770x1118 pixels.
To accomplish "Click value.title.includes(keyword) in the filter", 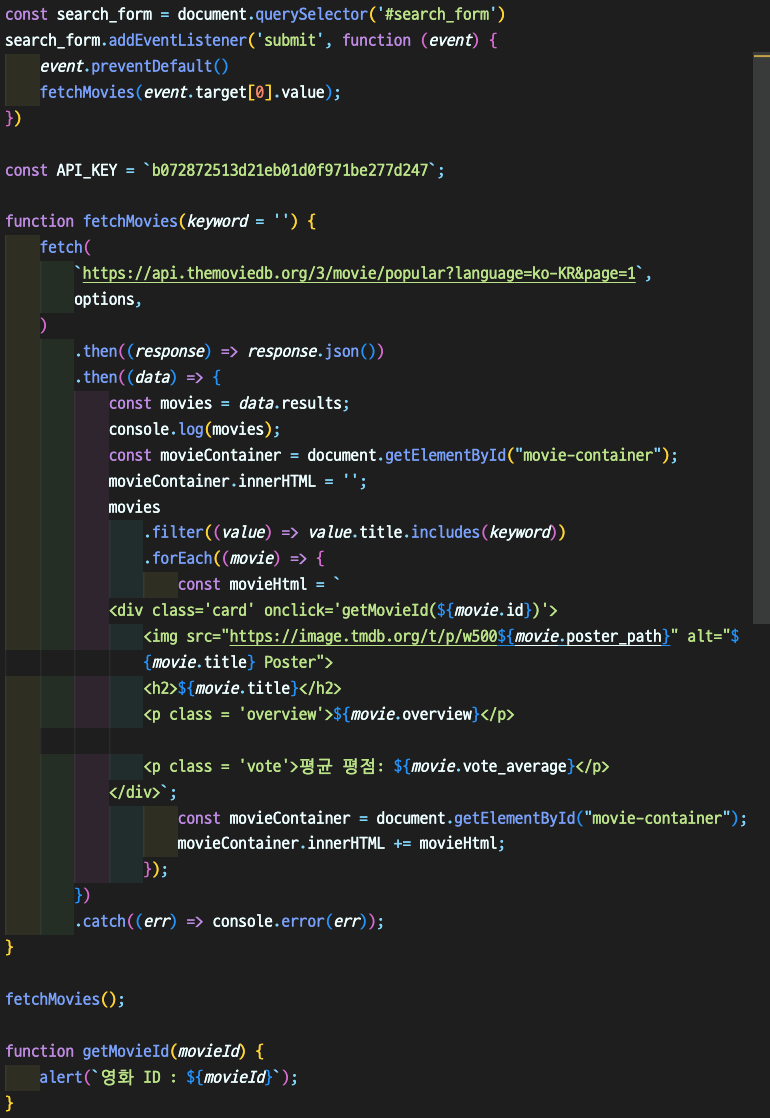I will (x=433, y=533).
